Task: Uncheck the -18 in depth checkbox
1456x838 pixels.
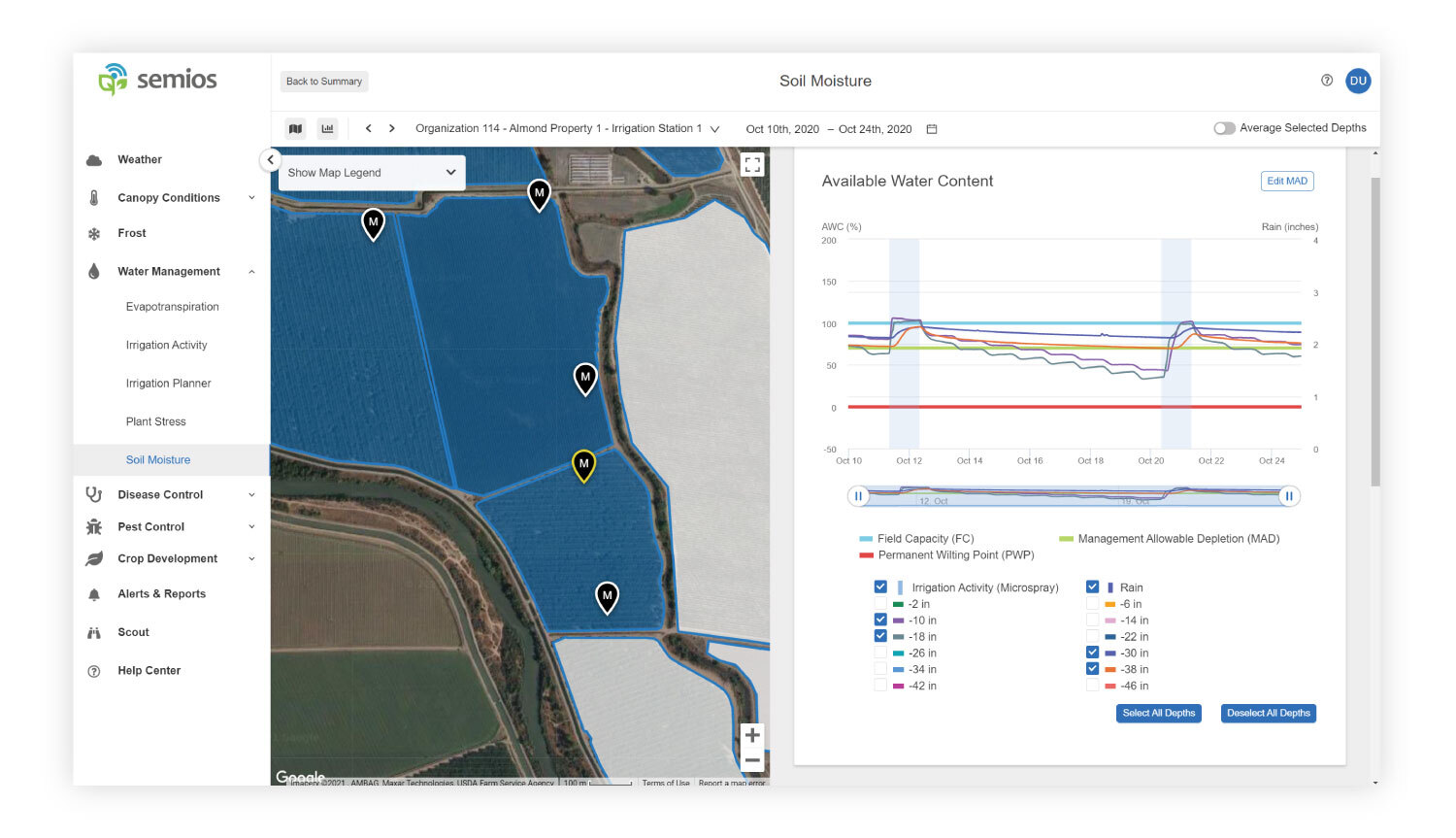Action: [x=880, y=637]
